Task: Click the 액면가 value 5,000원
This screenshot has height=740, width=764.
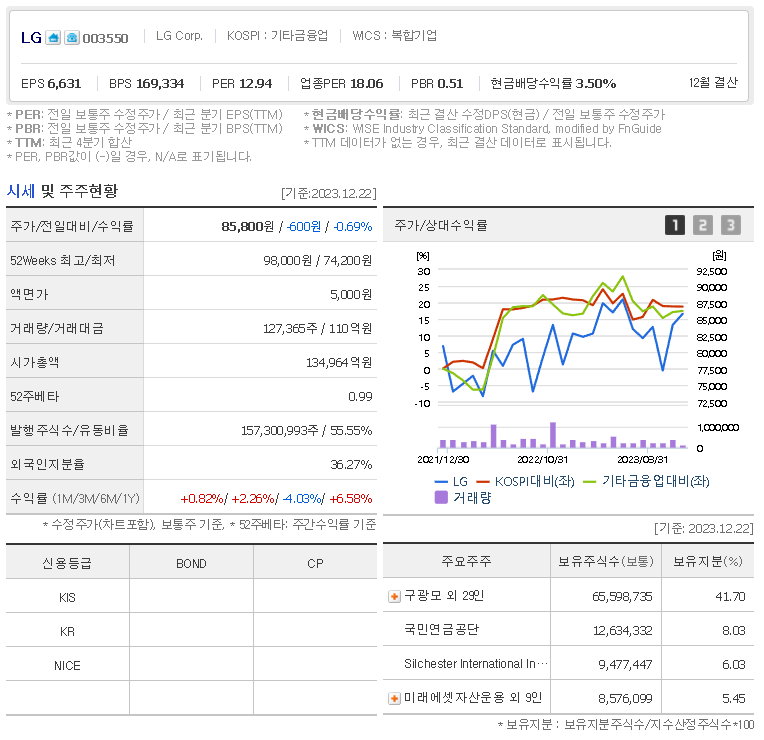Action: pos(351,295)
